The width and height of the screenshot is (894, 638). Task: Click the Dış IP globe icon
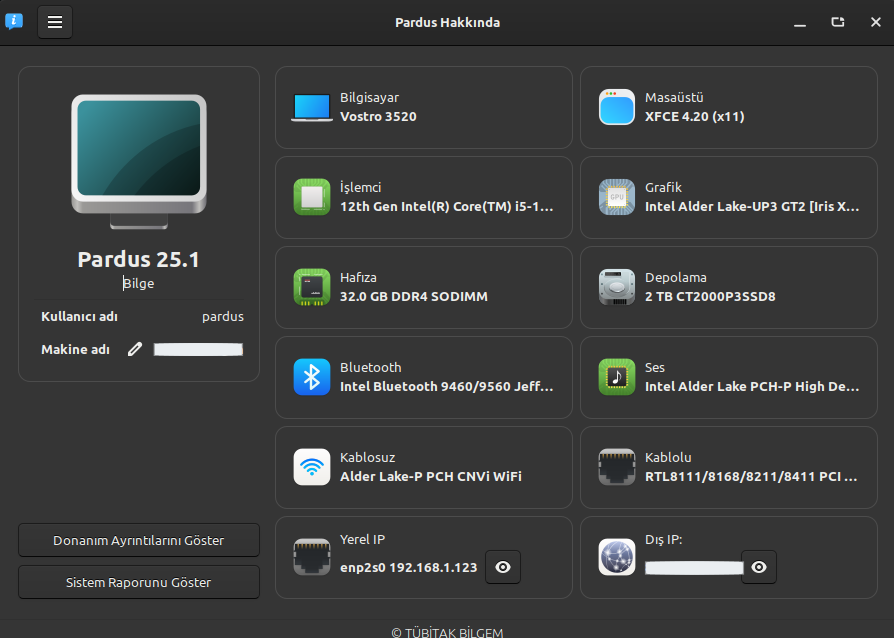pos(617,557)
